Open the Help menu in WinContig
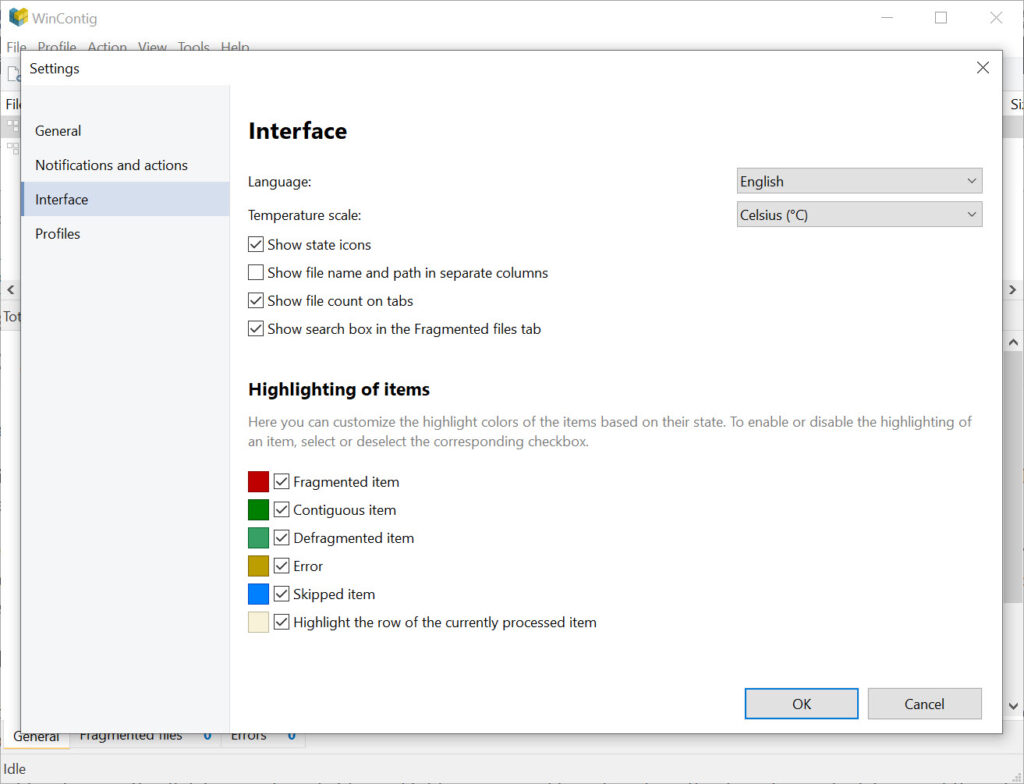Viewport: 1024px width, 784px height. [x=234, y=46]
